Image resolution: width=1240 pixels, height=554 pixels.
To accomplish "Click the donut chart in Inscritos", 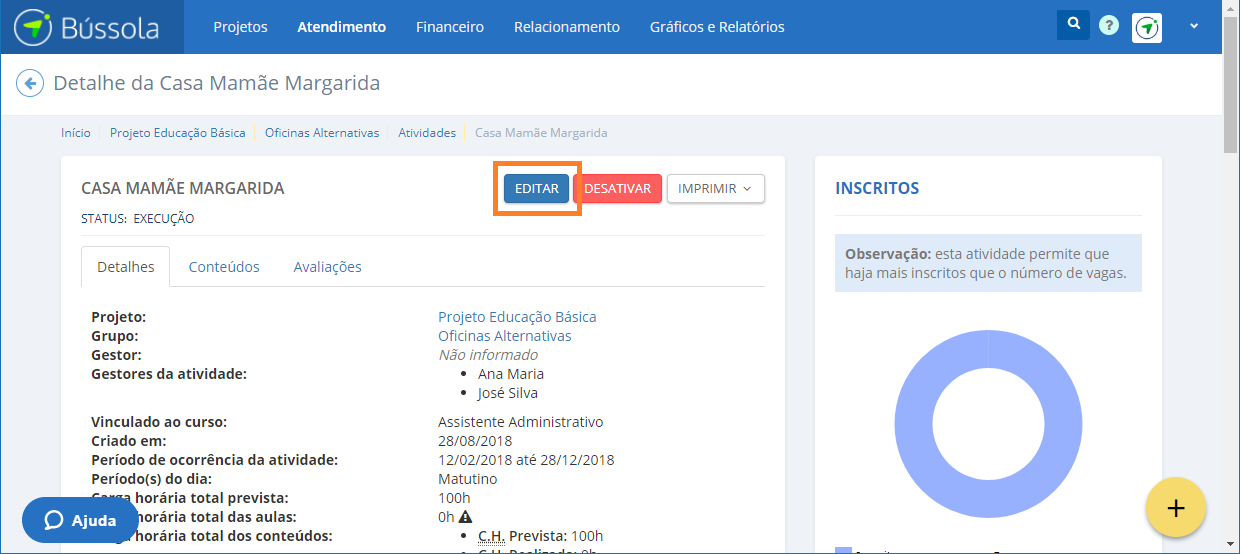I will (988, 425).
